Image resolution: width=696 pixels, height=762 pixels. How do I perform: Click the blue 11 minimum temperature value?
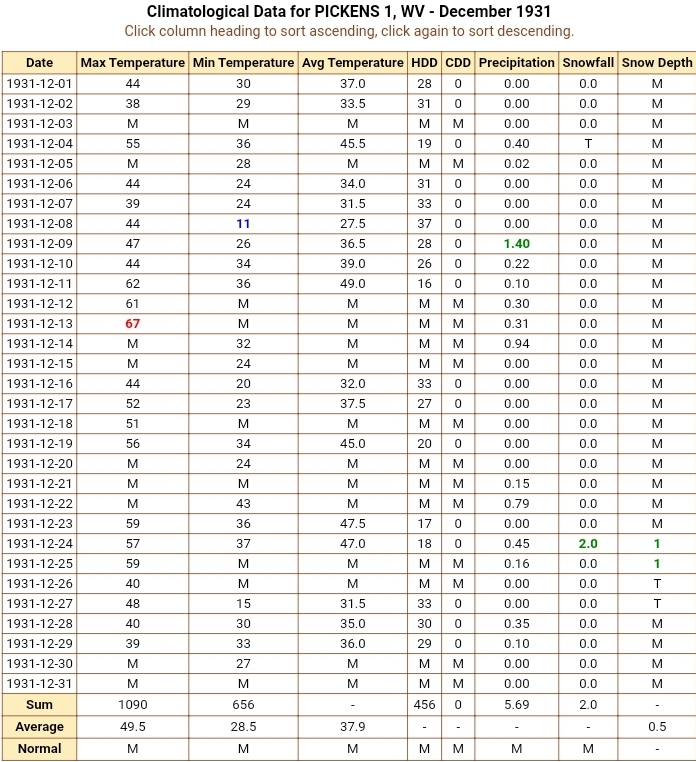(x=244, y=224)
